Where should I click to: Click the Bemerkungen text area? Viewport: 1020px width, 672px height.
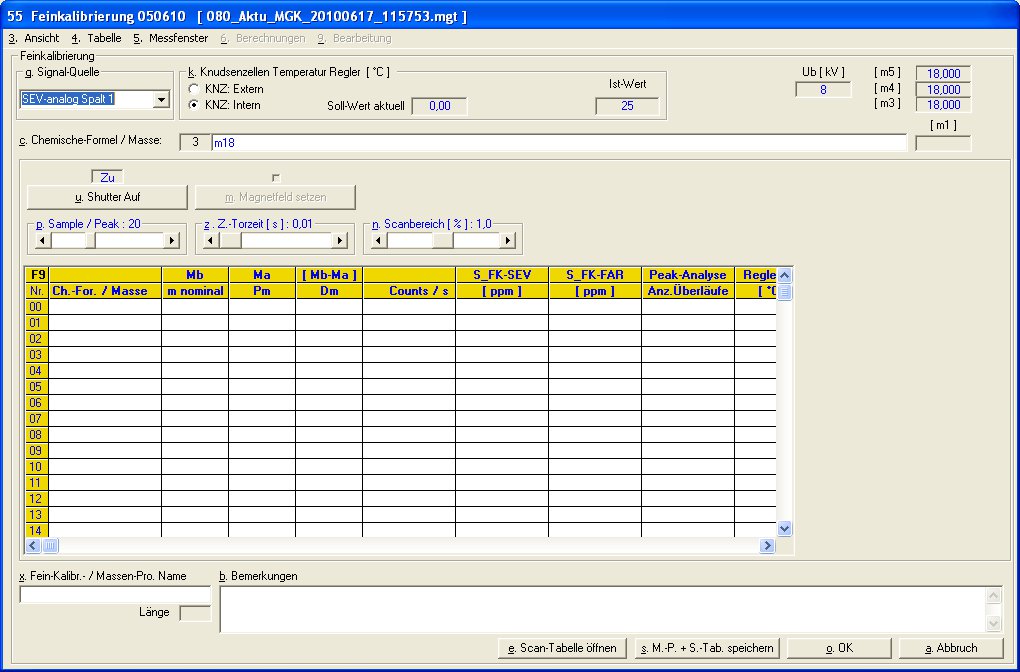604,609
